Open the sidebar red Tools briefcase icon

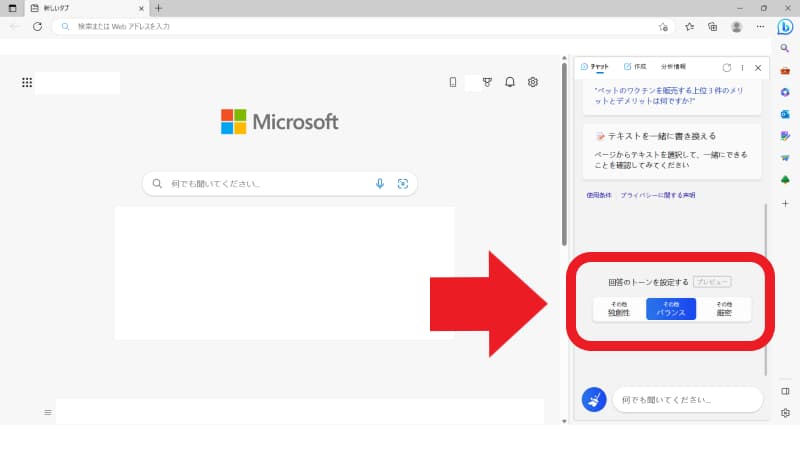[785, 70]
